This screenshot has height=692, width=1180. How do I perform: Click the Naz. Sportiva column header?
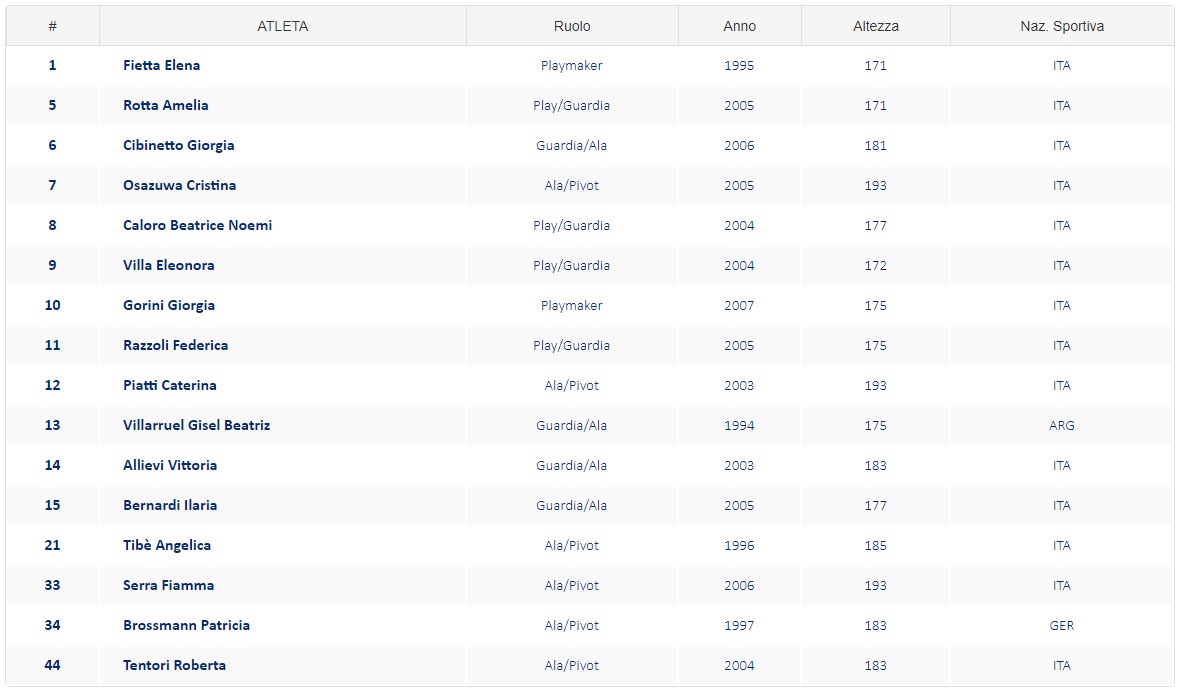pyautogui.click(x=1062, y=27)
